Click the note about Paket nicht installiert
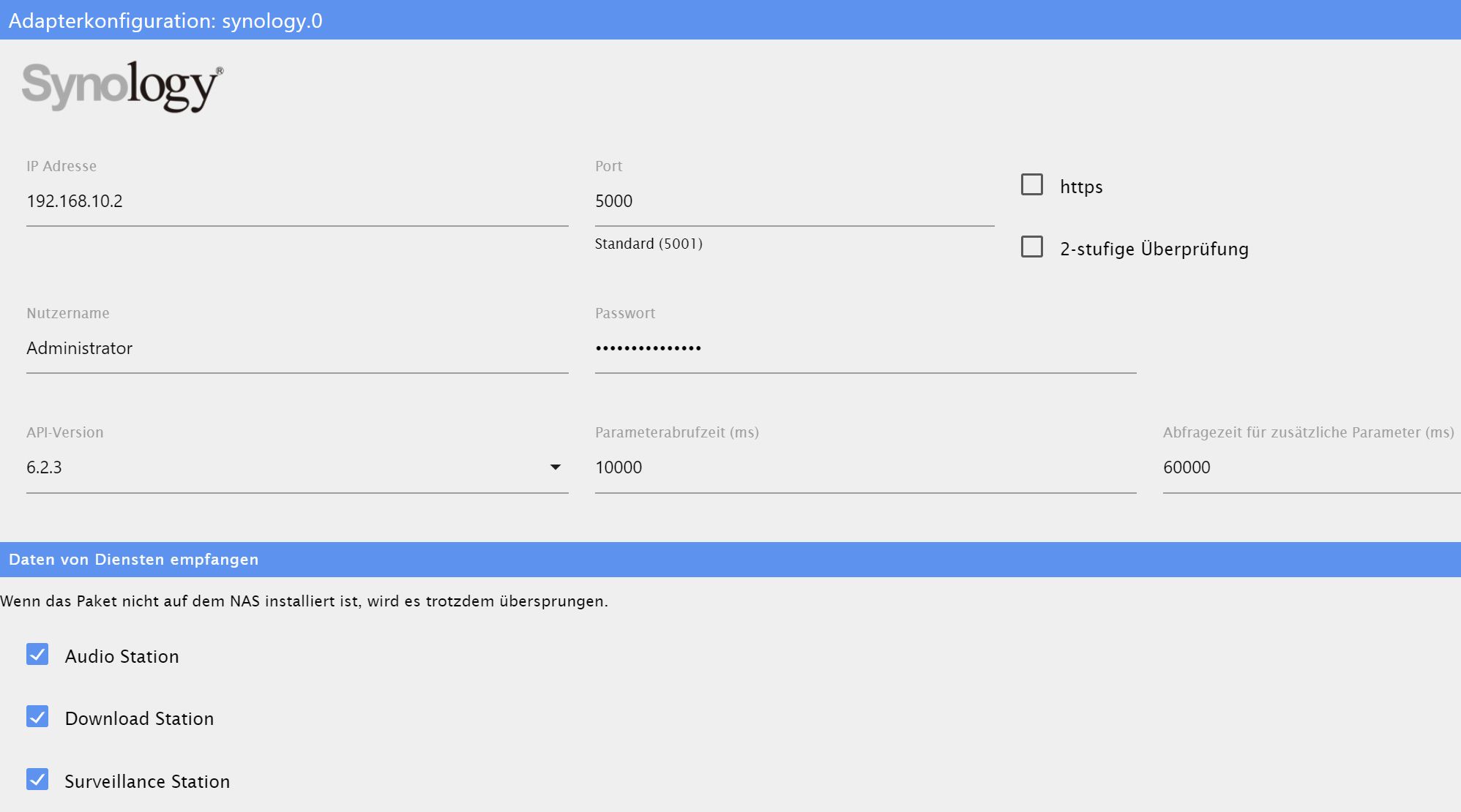The width and height of the screenshot is (1461, 812). (304, 601)
